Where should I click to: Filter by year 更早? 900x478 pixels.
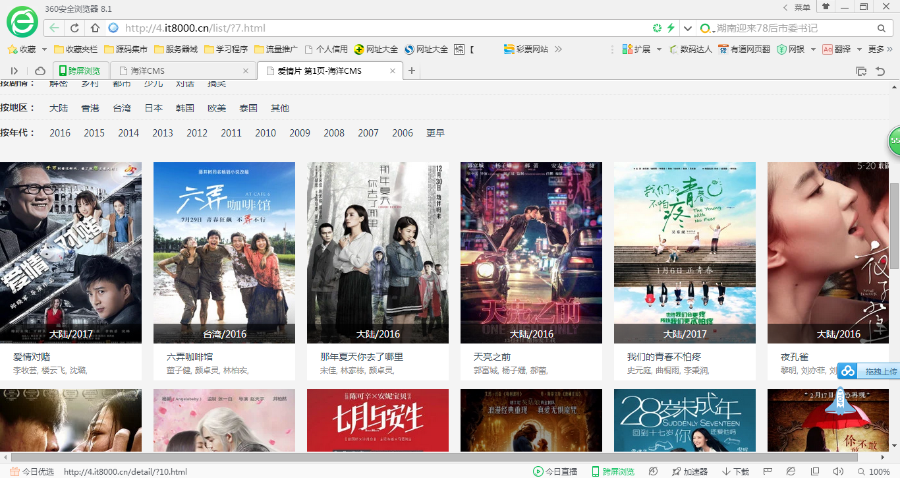click(x=435, y=133)
